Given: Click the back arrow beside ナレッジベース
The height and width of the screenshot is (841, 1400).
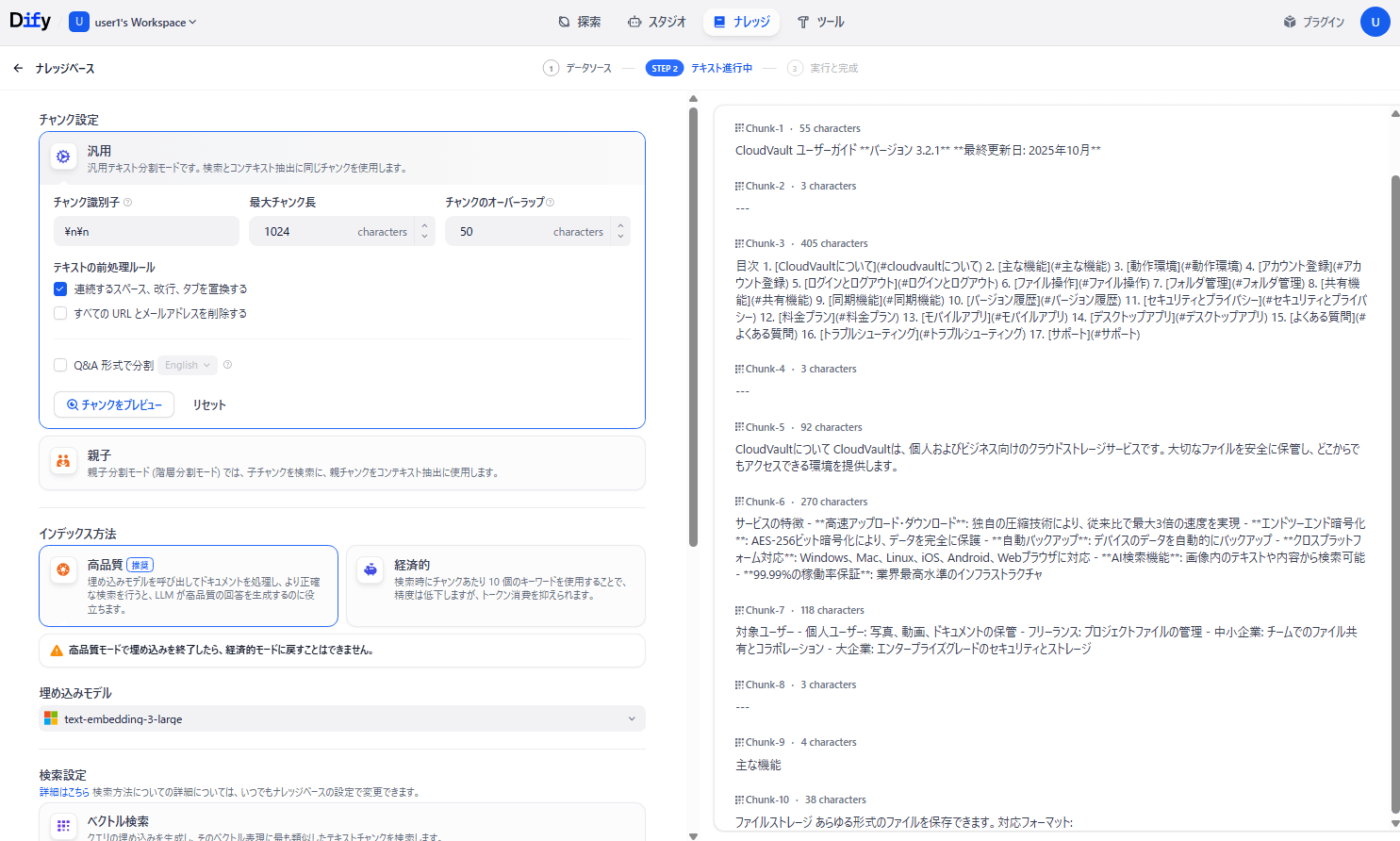Looking at the screenshot, I should [18, 69].
